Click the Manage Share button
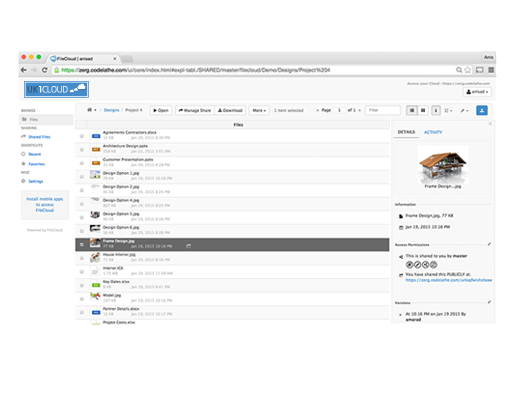The width and height of the screenshot is (517, 397). point(195,110)
